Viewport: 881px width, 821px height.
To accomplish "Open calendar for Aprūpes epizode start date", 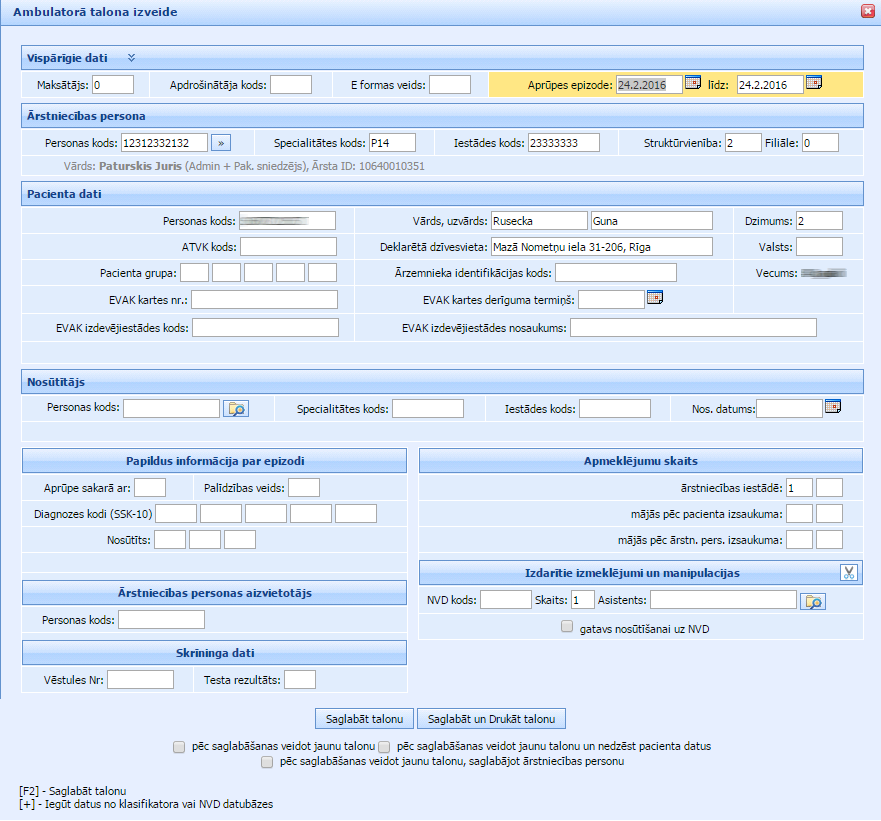I will 693,83.
